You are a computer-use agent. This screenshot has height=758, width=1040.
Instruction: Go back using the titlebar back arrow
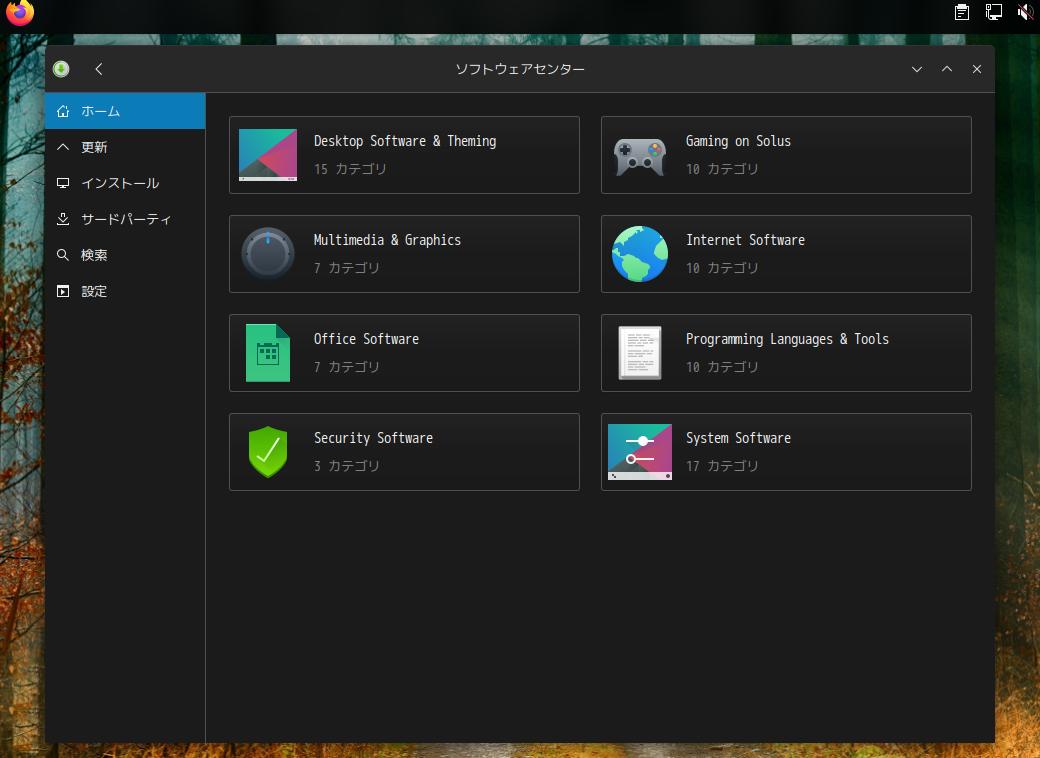click(99, 69)
